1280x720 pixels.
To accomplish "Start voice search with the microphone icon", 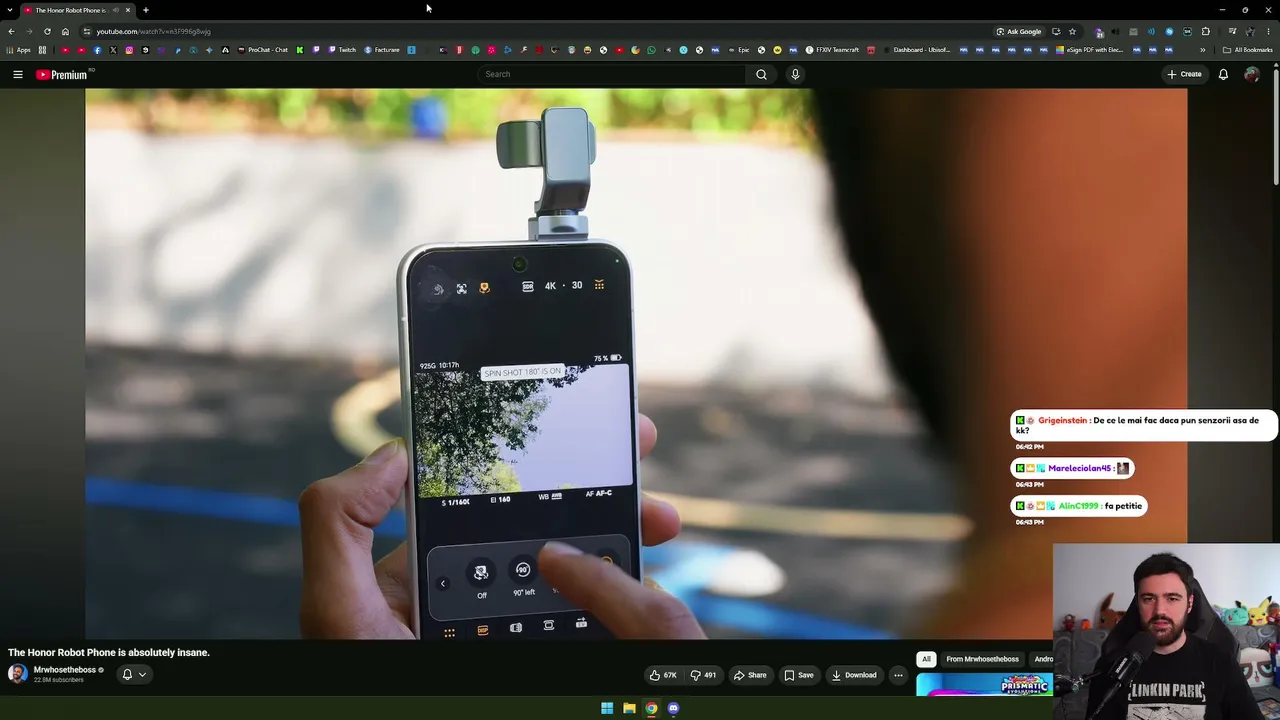I will tap(795, 74).
